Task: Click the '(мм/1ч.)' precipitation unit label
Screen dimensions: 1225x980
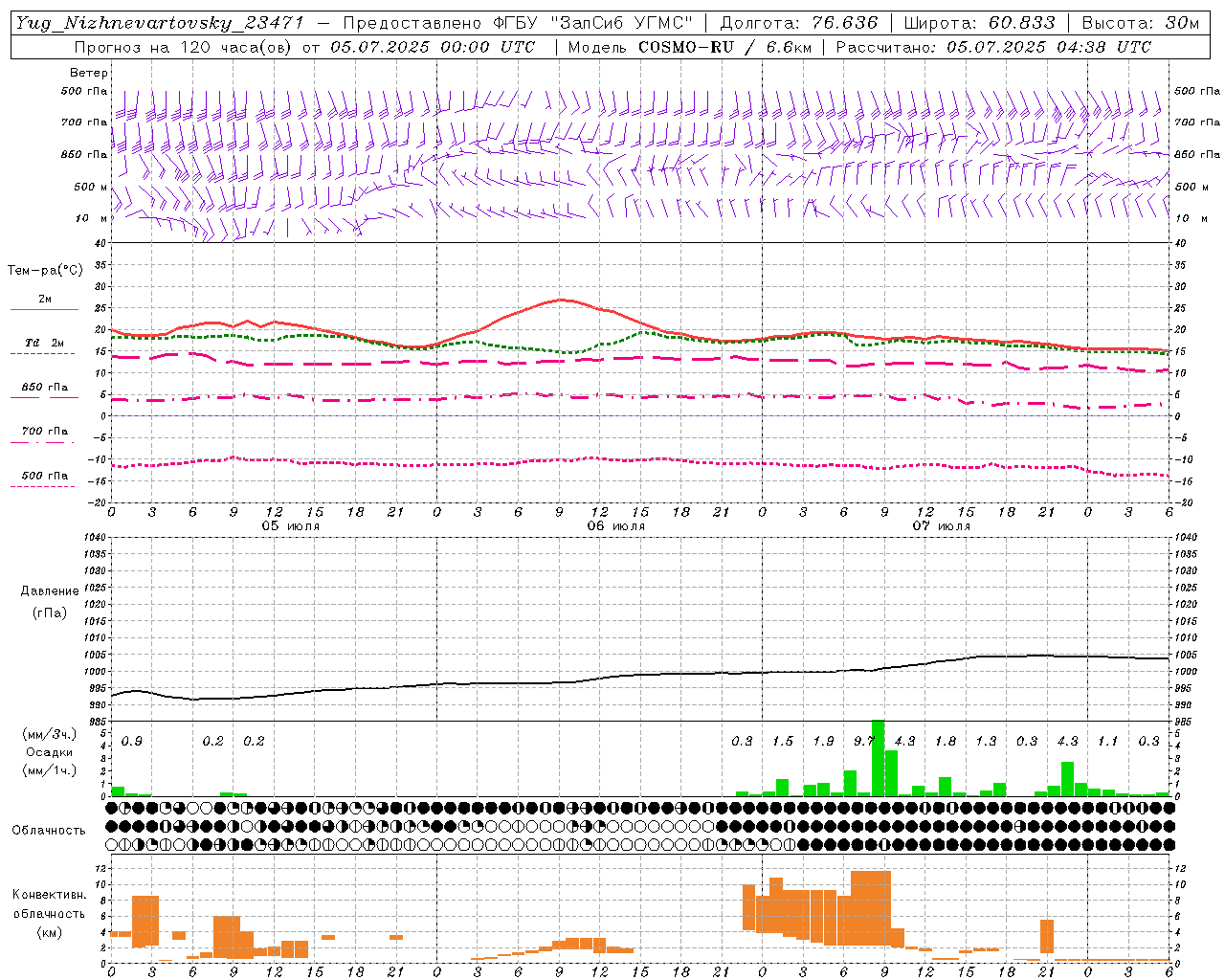Action: click(49, 770)
